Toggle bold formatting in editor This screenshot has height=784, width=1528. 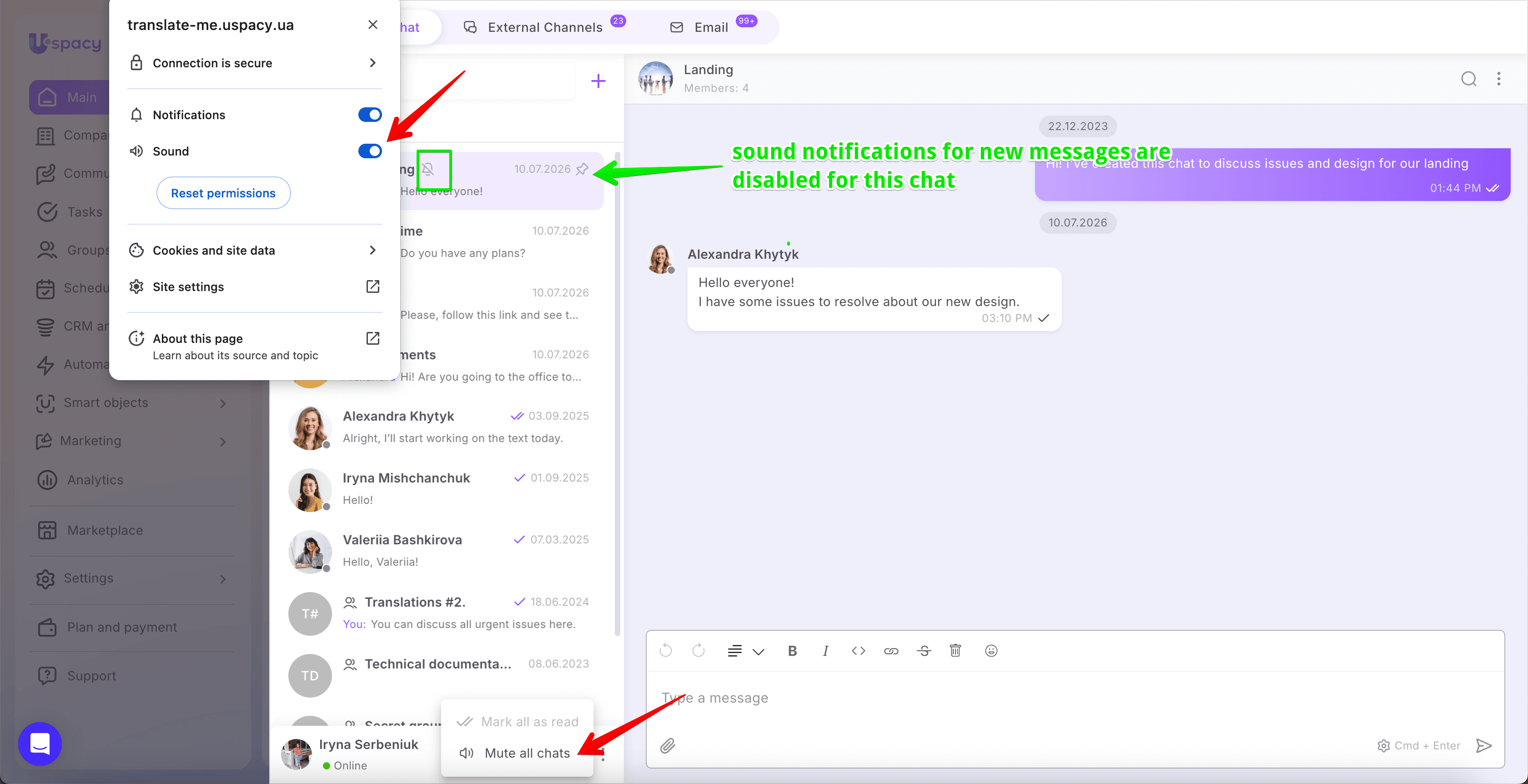792,651
